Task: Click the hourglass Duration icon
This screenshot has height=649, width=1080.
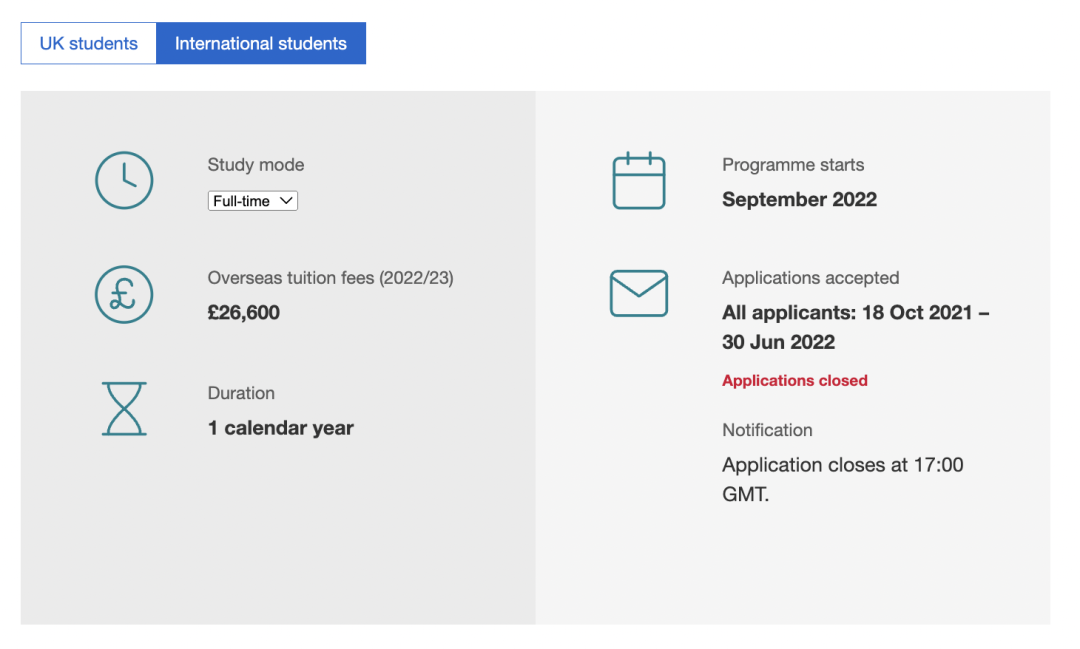Action: point(124,409)
